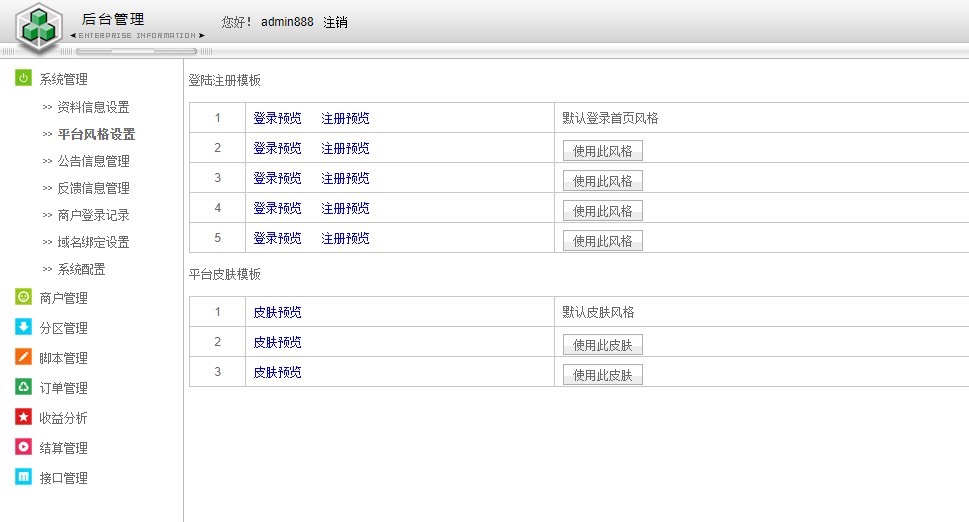Click the orange pencil icon for 脚本管理

click(x=23, y=357)
